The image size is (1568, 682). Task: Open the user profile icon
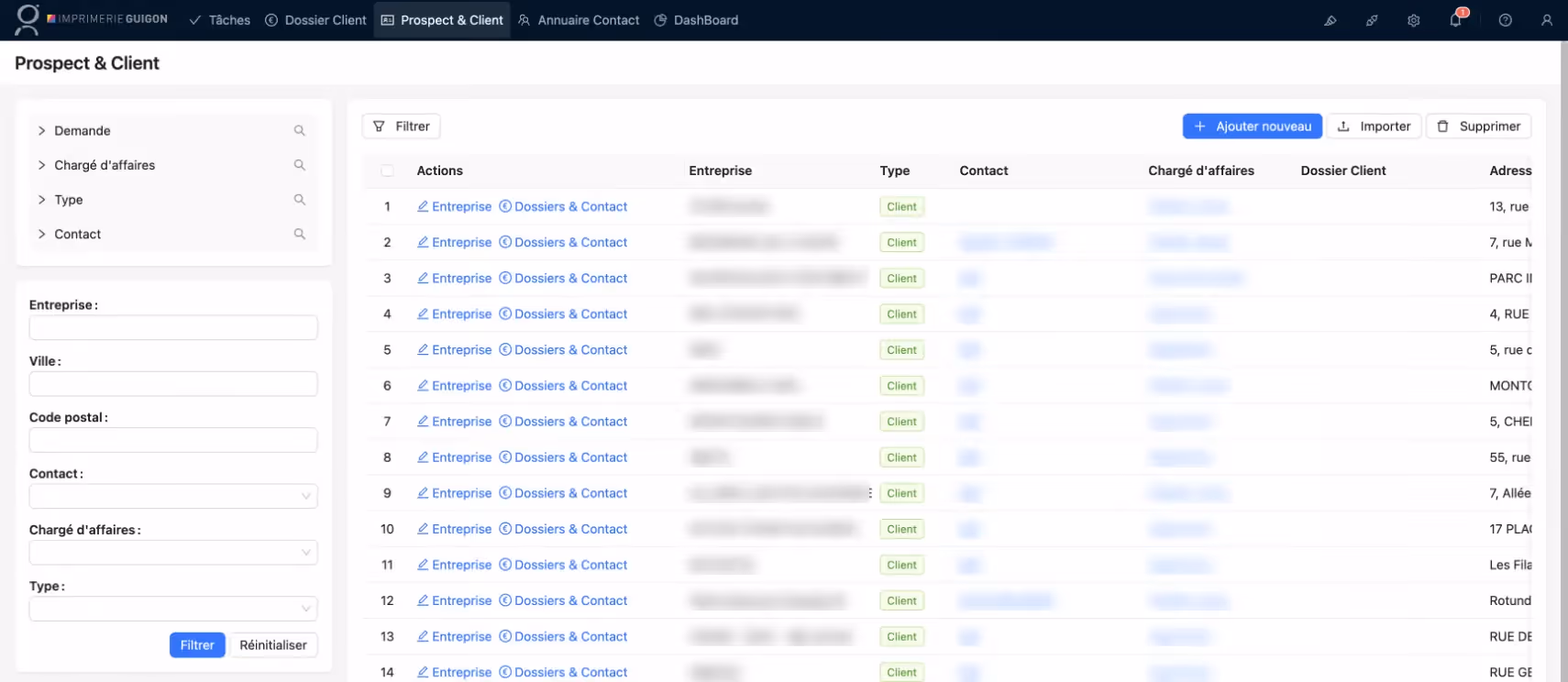(x=1547, y=20)
